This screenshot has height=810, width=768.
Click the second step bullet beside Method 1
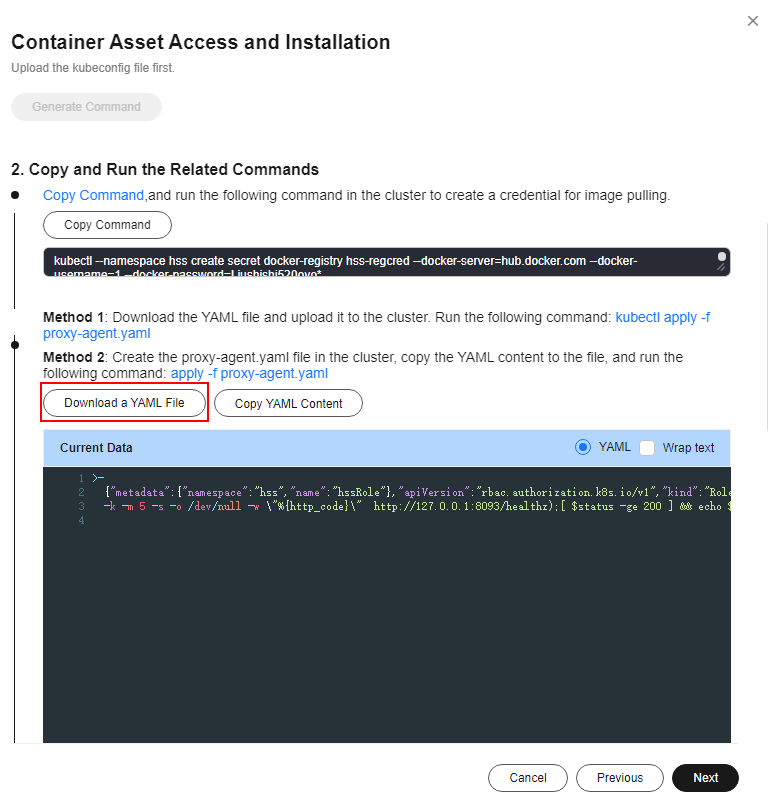coord(15,345)
